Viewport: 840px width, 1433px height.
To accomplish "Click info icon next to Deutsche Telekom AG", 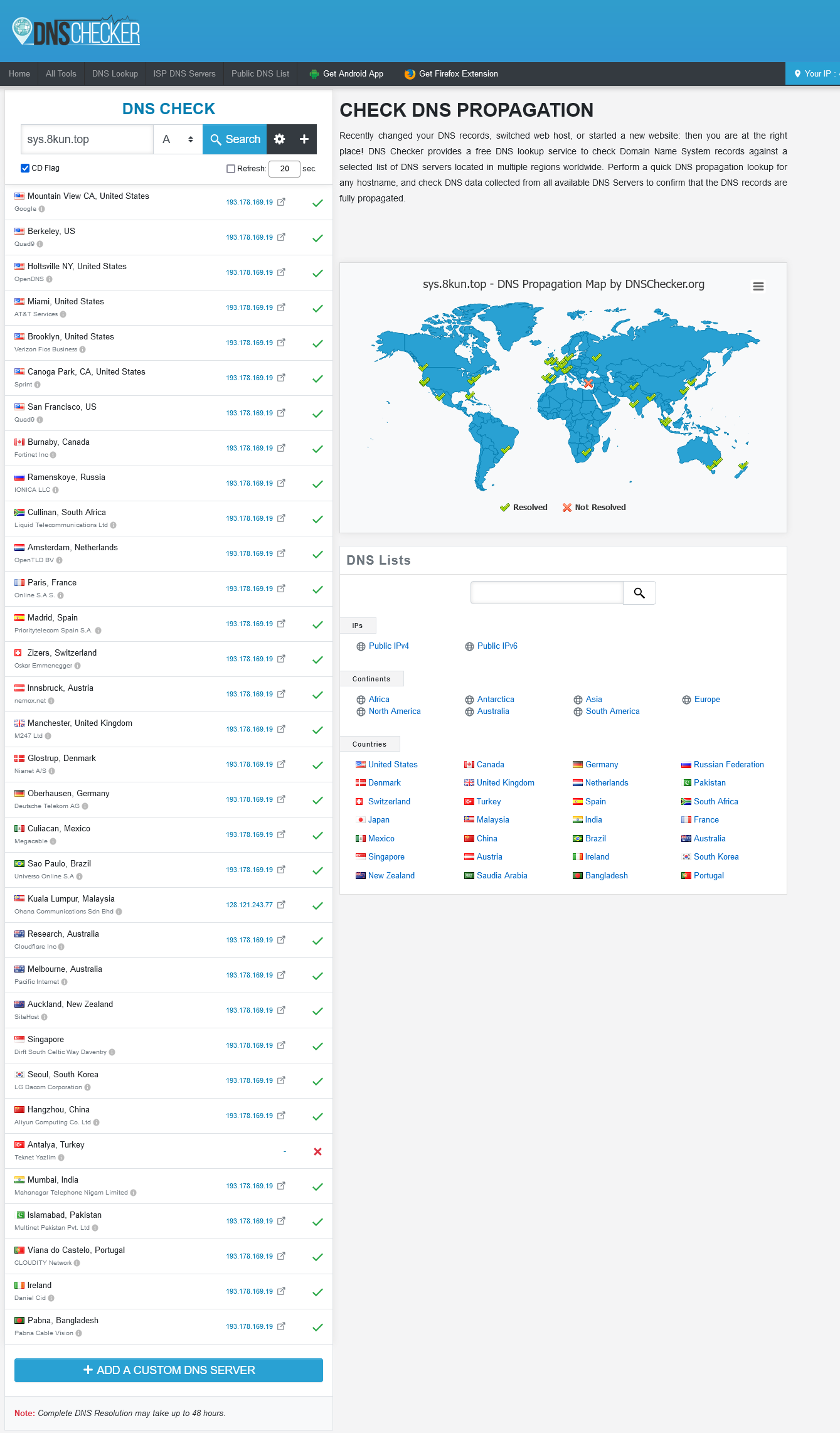I will point(85,806).
